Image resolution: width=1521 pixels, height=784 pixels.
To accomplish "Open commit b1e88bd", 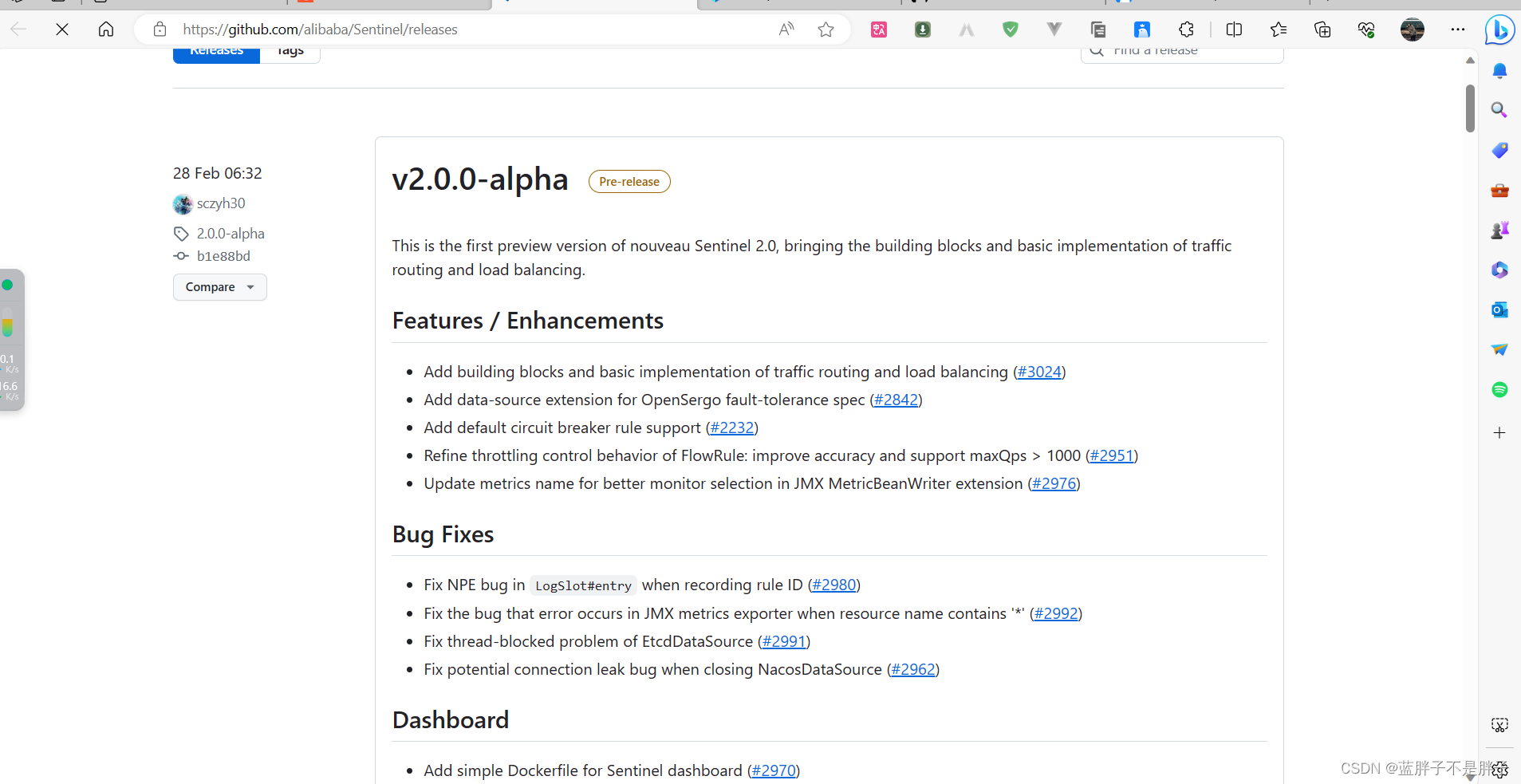I will pyautogui.click(x=223, y=256).
